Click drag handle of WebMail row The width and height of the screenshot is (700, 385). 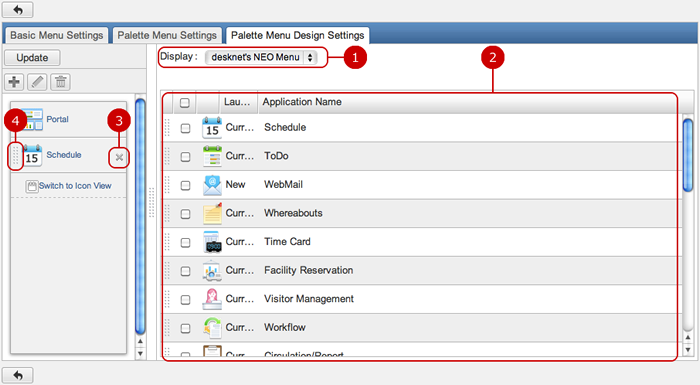pos(167,185)
